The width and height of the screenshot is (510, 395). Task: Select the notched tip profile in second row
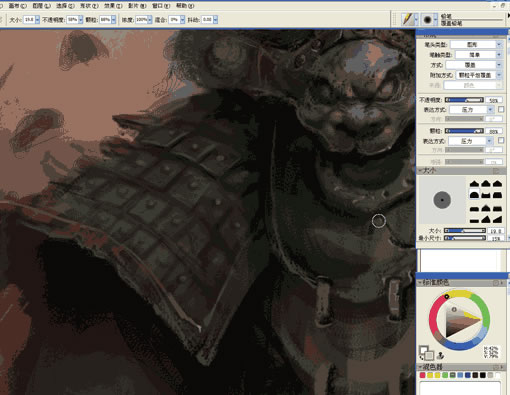pyautogui.click(x=486, y=195)
